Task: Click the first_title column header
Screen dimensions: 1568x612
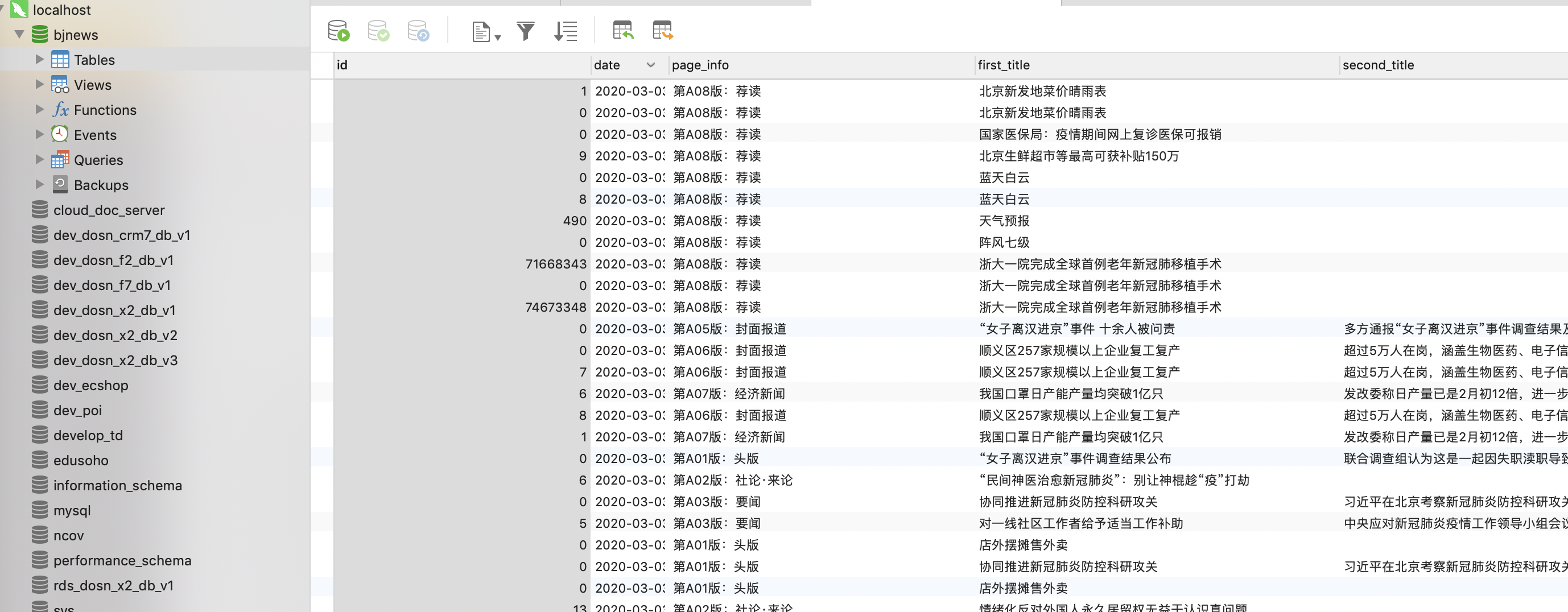Action: [x=1003, y=65]
